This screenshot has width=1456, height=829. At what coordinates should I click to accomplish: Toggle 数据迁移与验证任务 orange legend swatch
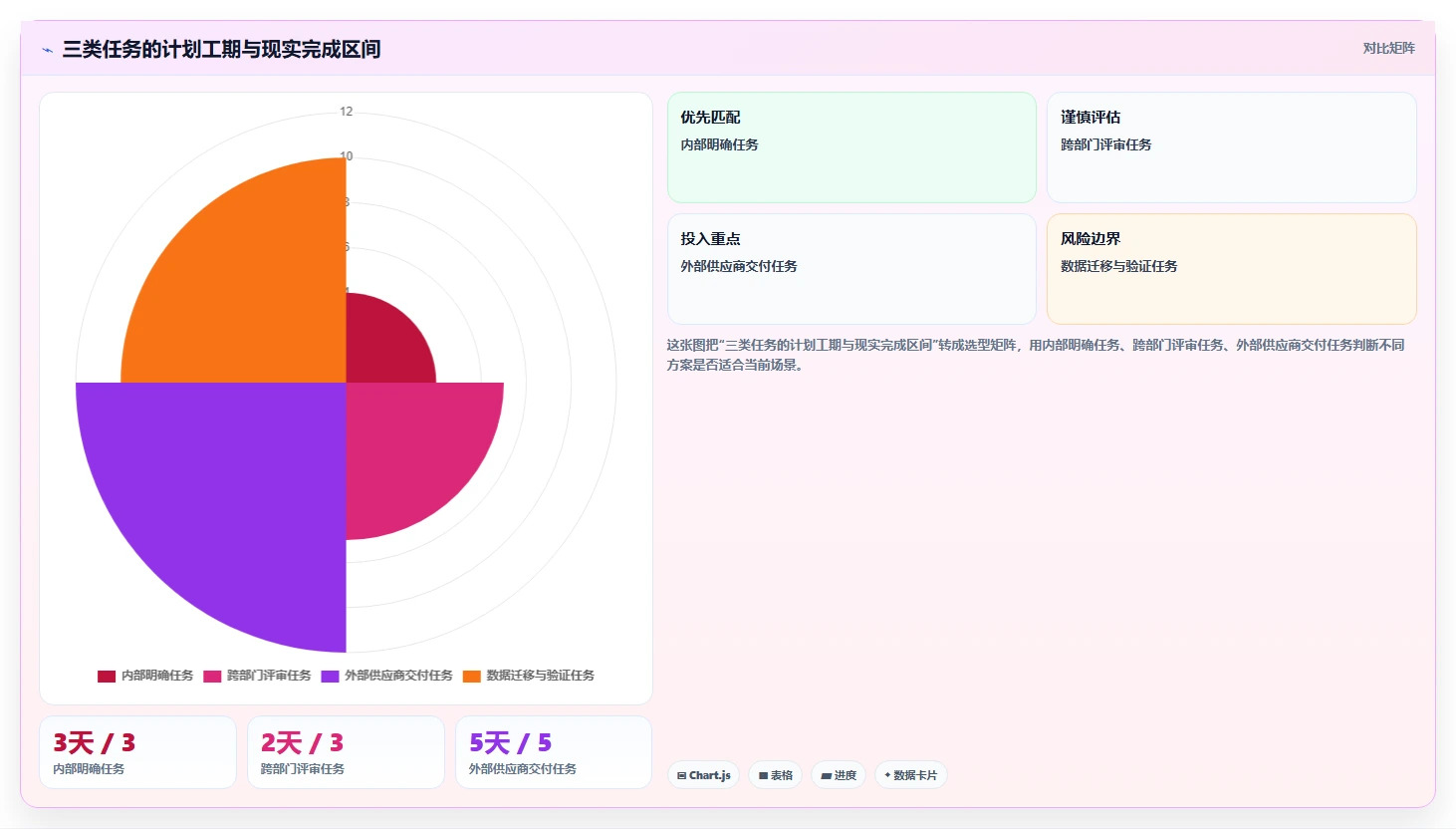[471, 676]
